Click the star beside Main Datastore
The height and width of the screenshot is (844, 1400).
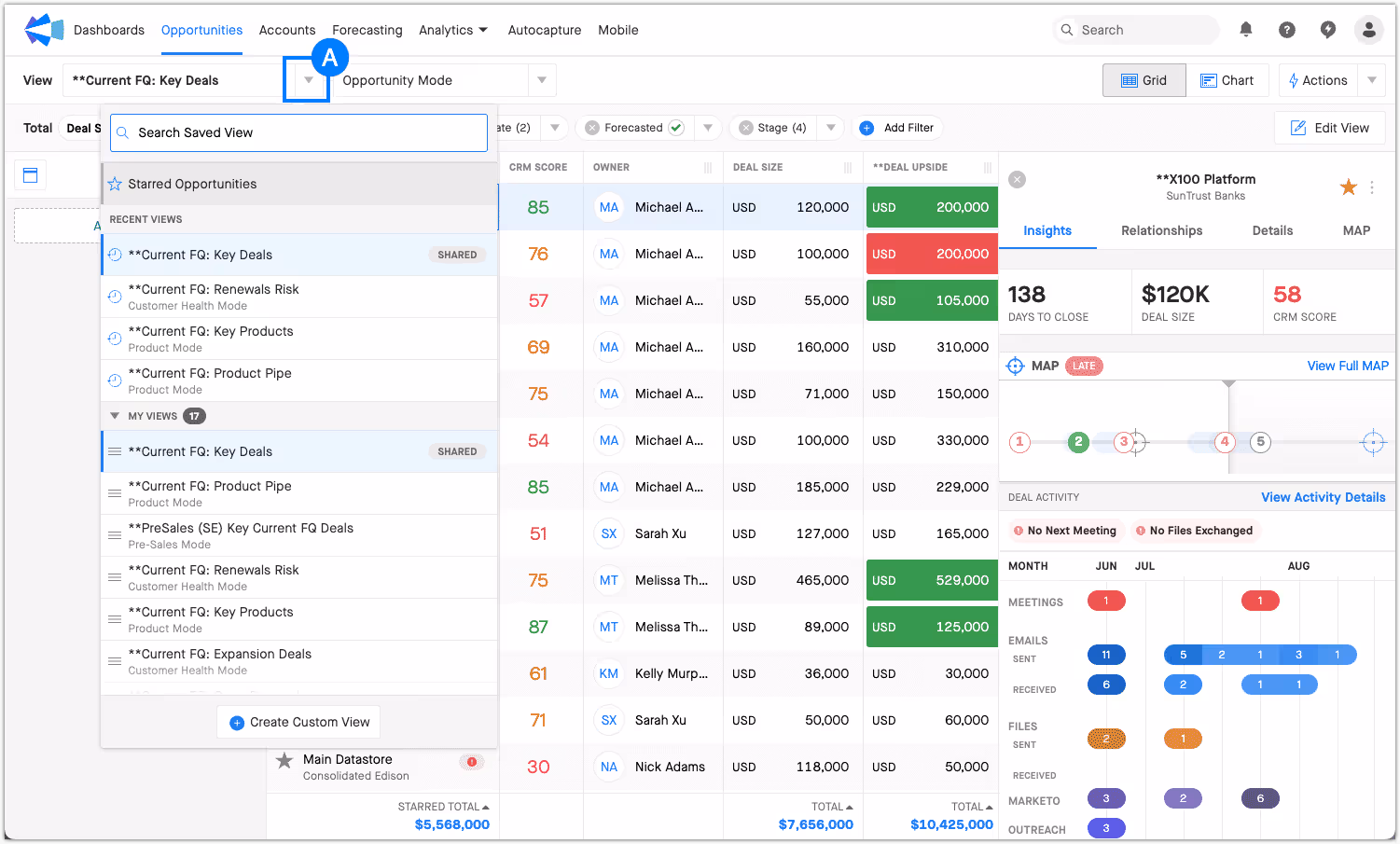pyautogui.click(x=284, y=761)
